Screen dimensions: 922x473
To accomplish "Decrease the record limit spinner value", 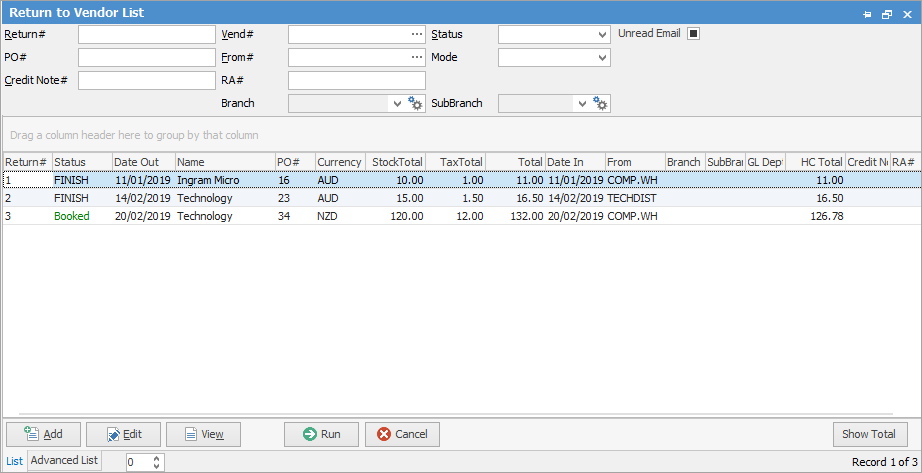I will coord(156,466).
